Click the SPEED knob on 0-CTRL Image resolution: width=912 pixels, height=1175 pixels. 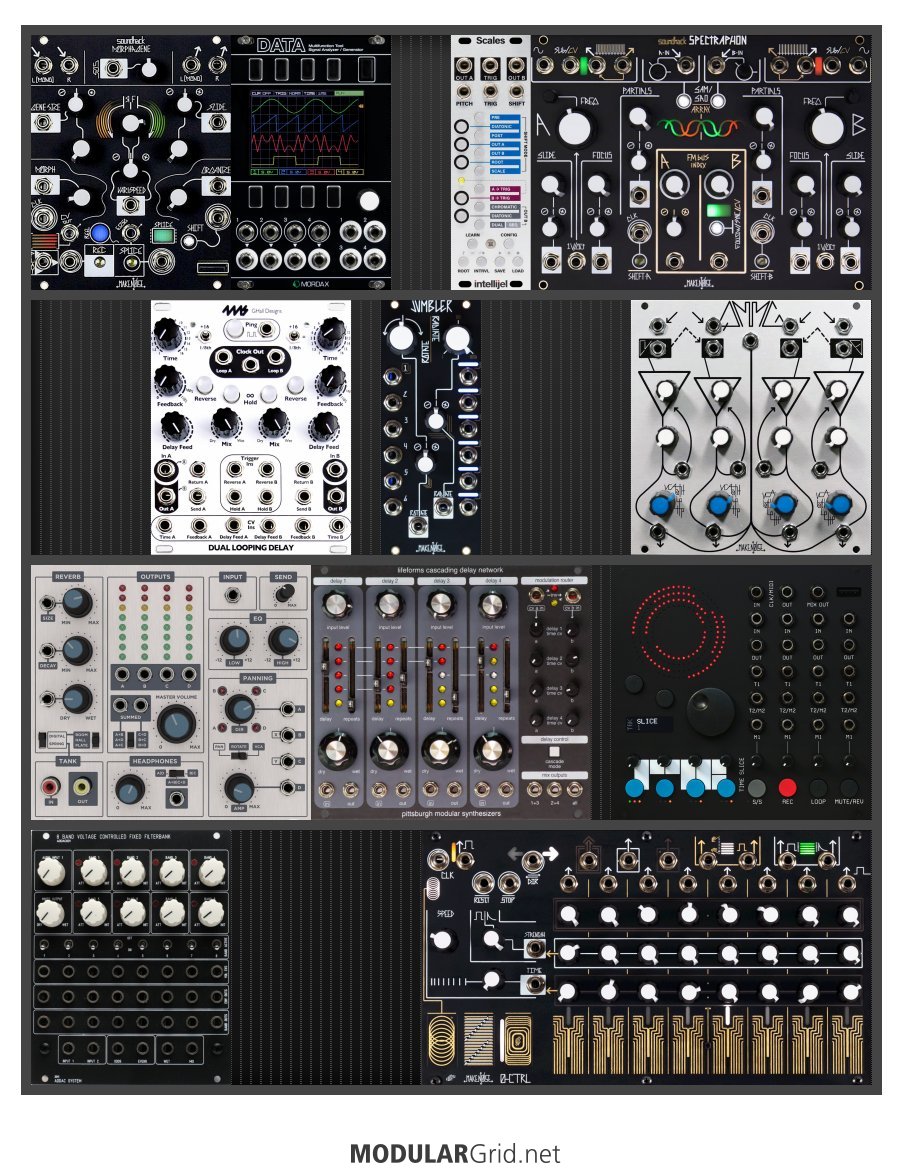pos(442,940)
